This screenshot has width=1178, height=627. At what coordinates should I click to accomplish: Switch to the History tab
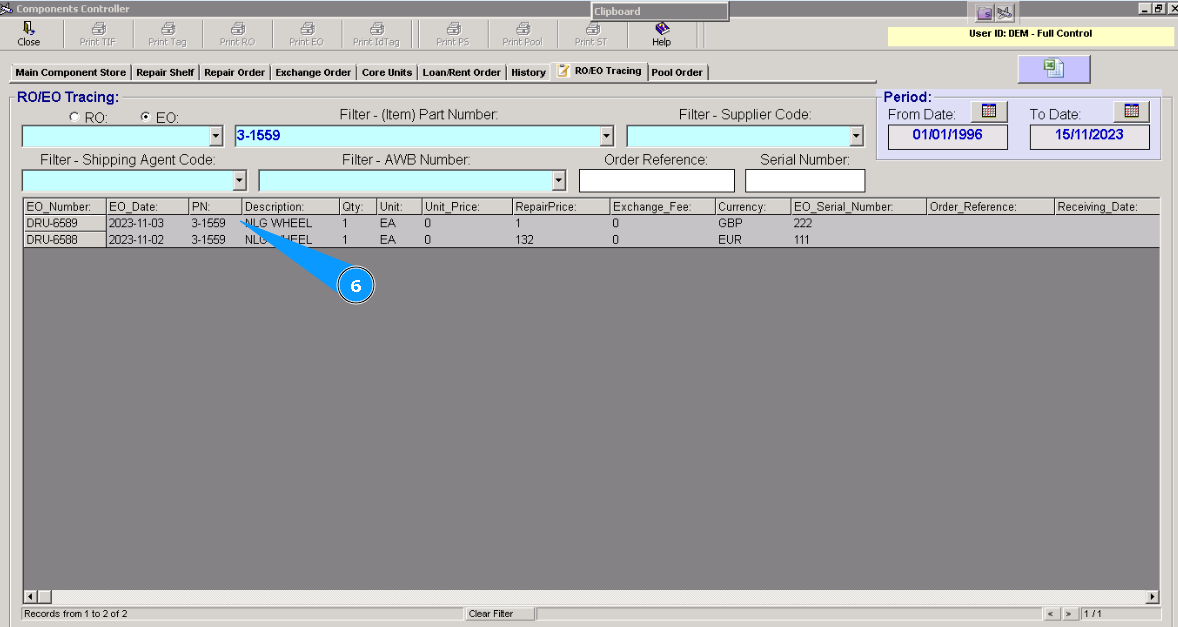528,73
